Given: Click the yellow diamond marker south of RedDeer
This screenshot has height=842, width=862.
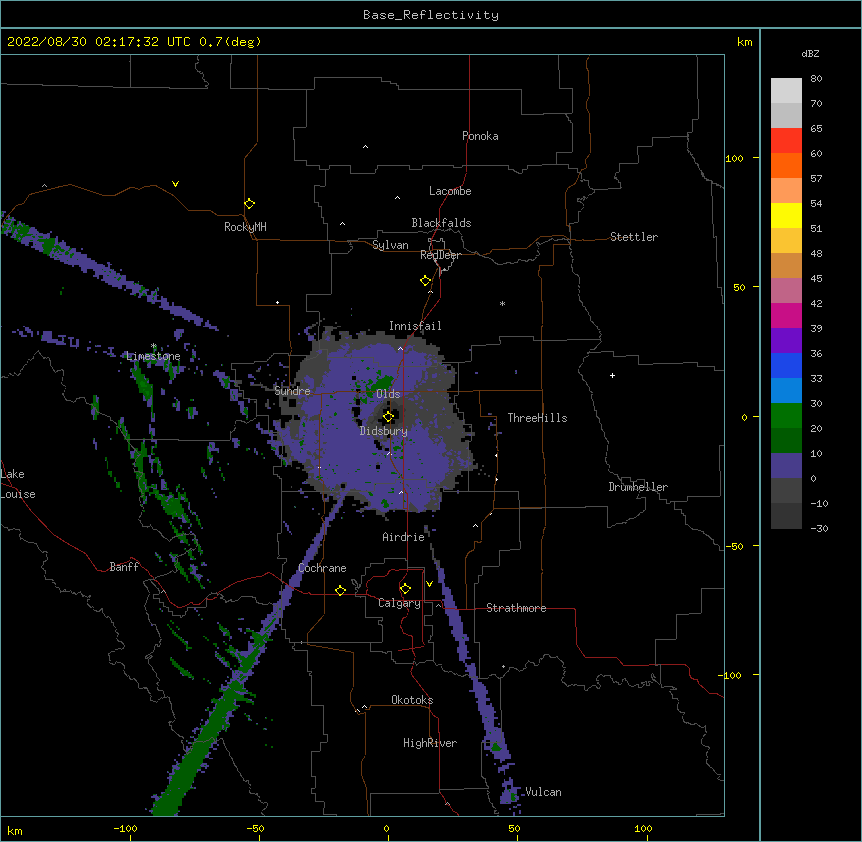Looking at the screenshot, I should point(426,281).
